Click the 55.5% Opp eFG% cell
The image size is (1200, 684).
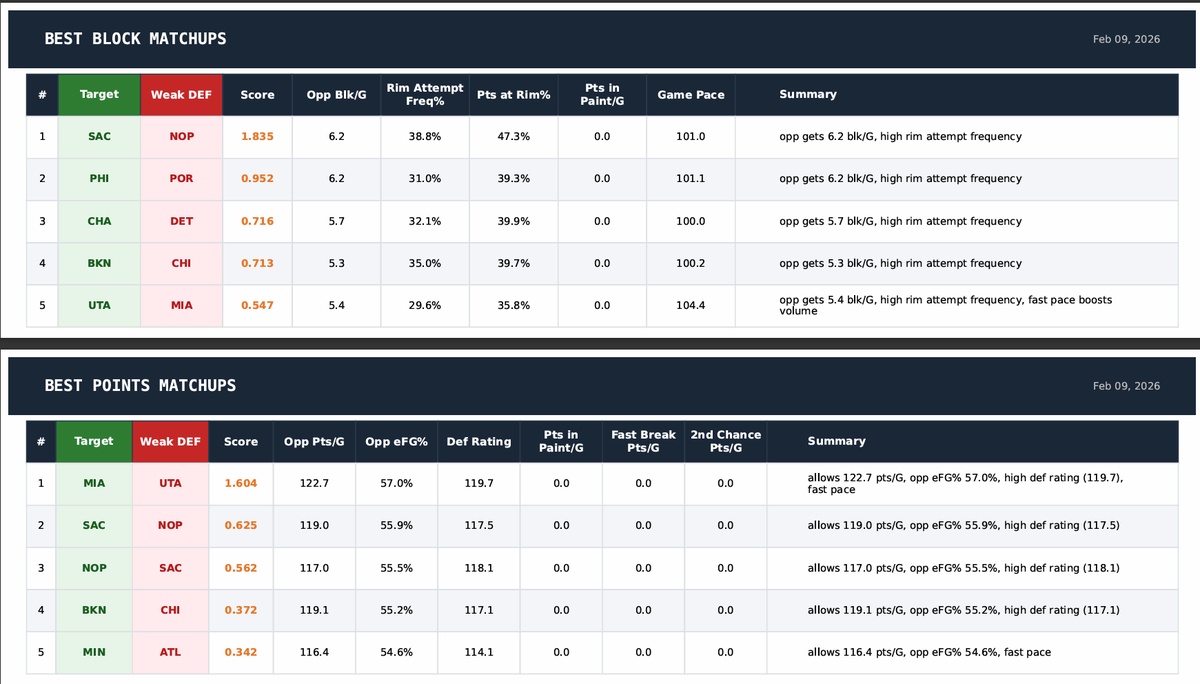[x=397, y=567]
